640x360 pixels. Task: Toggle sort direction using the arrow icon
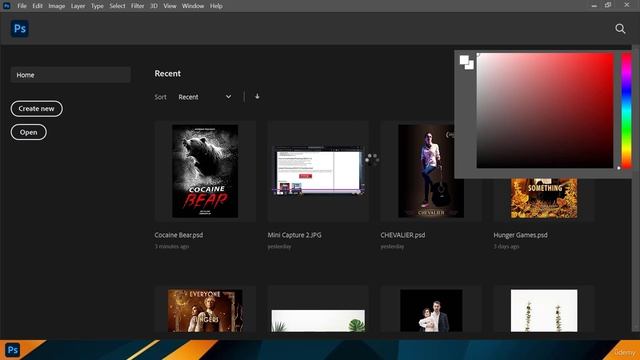(x=257, y=97)
